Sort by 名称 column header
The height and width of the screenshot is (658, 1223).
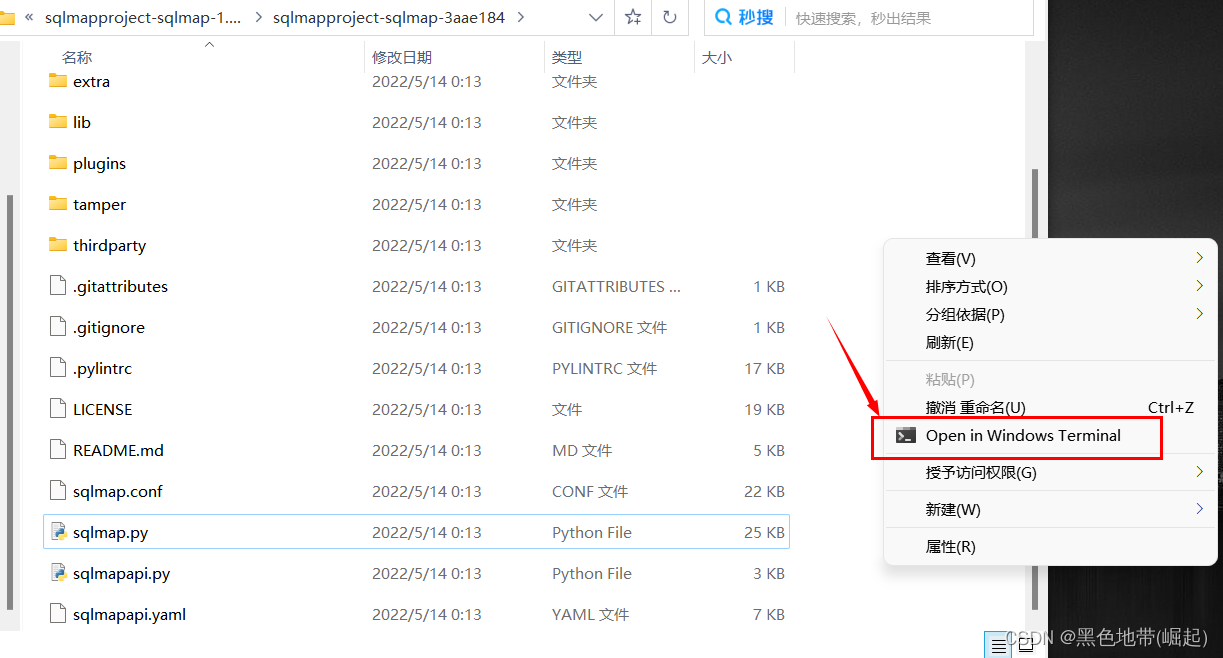77,58
